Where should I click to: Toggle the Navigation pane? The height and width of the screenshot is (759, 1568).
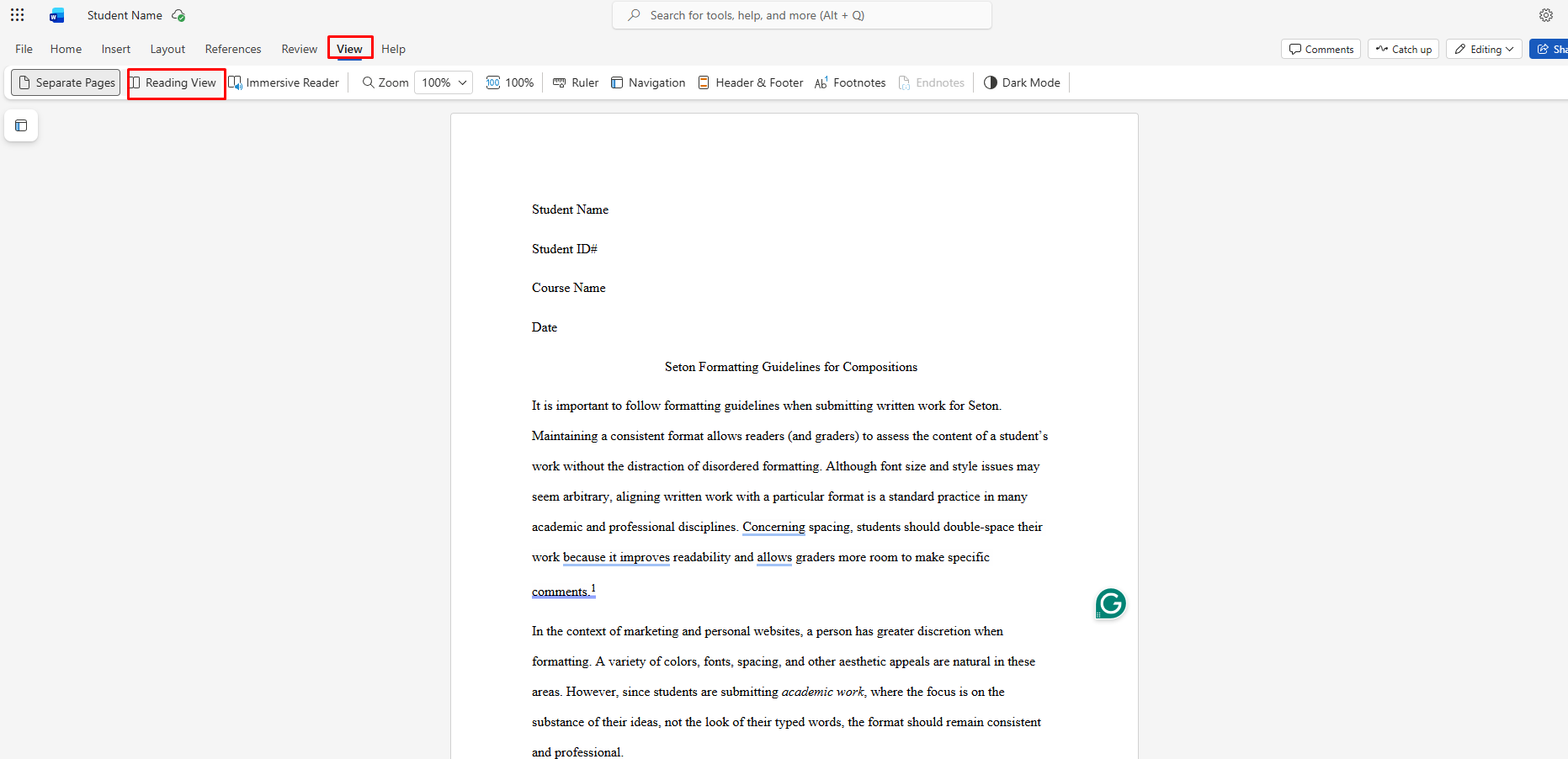648,82
